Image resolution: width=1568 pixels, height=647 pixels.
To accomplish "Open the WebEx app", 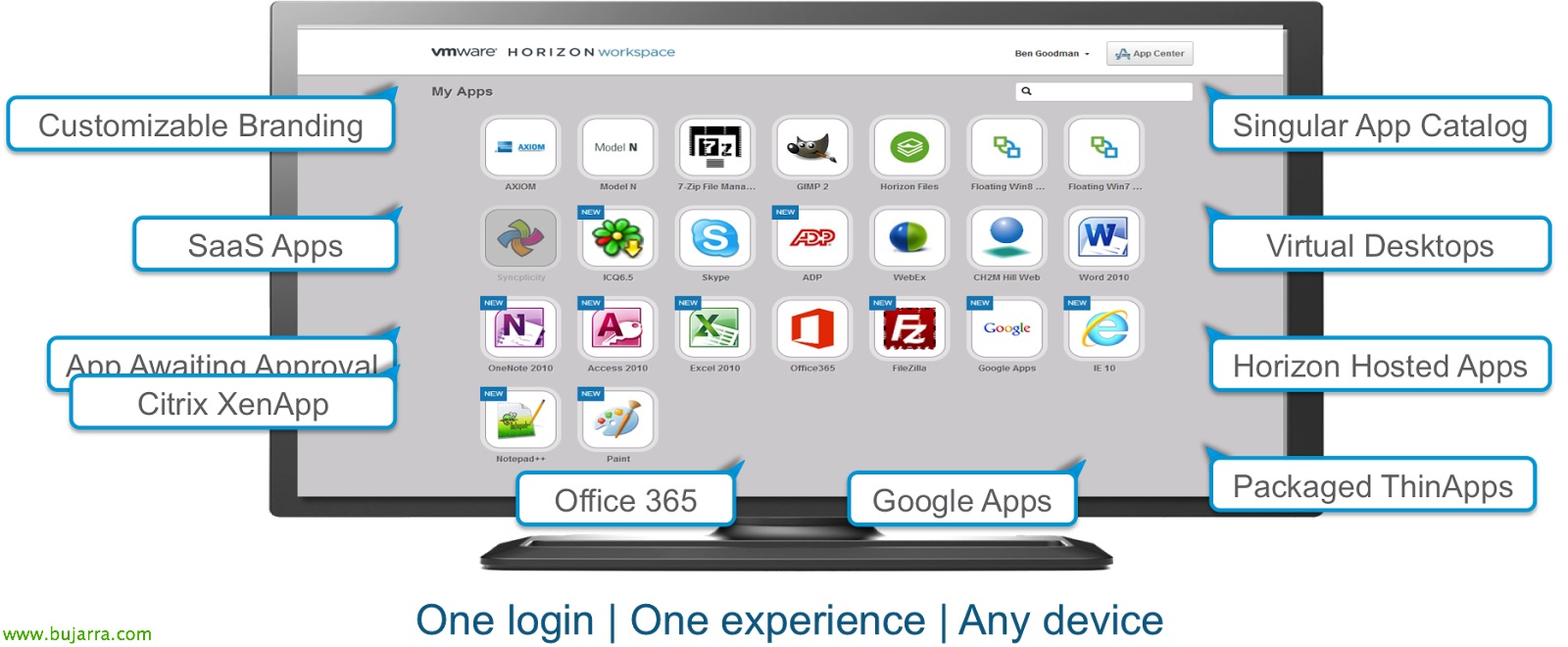I will click(x=909, y=238).
